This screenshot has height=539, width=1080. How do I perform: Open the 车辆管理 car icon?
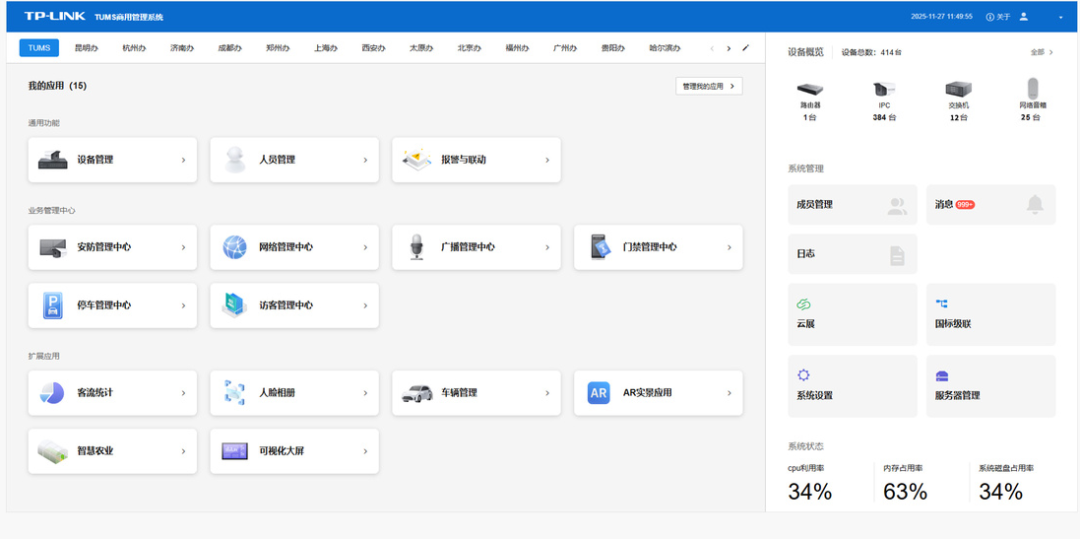coord(417,393)
